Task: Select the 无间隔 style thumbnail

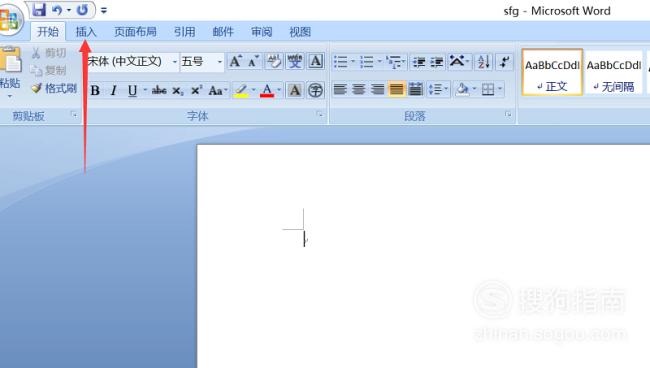Action: (614, 73)
